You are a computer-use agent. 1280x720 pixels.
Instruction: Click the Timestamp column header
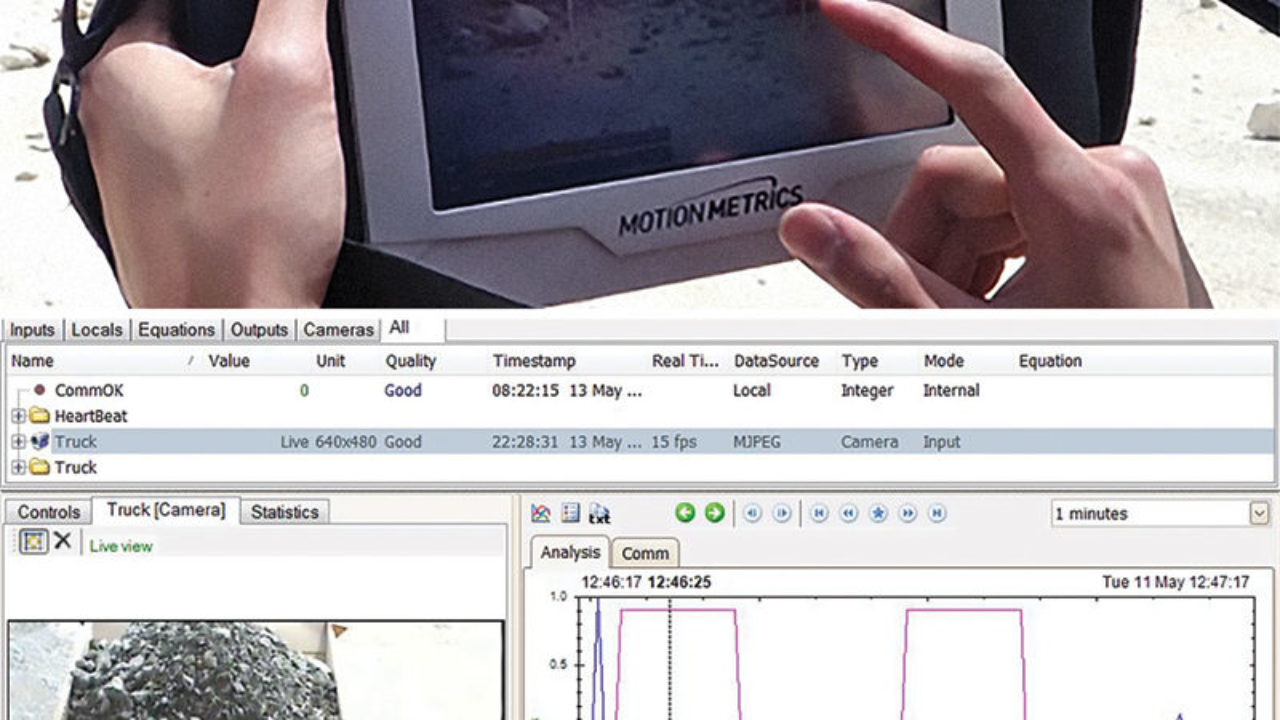click(534, 361)
